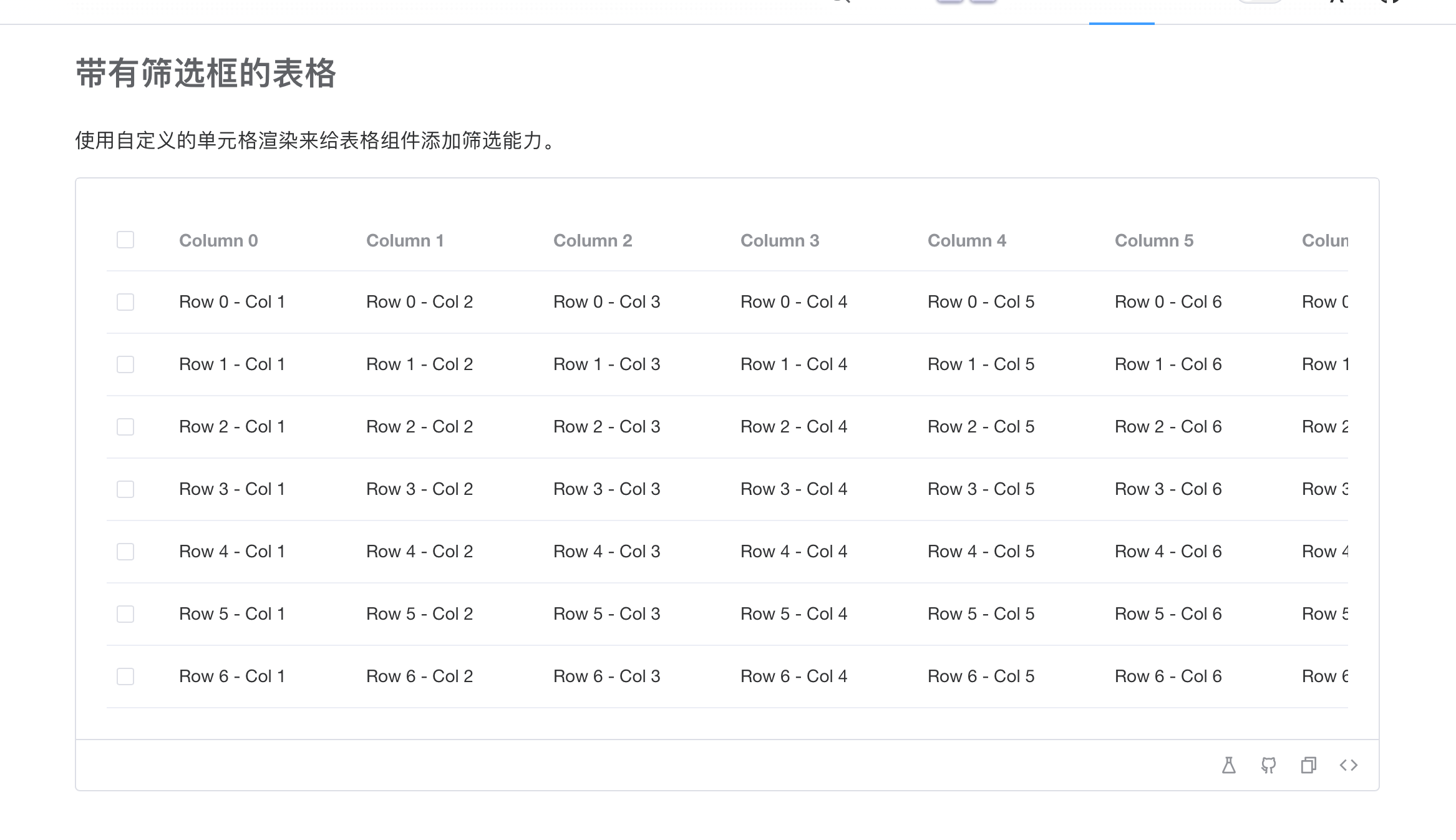Select the currently underlined navigation tab
This screenshot has width=1456, height=840.
click(x=1121, y=12)
